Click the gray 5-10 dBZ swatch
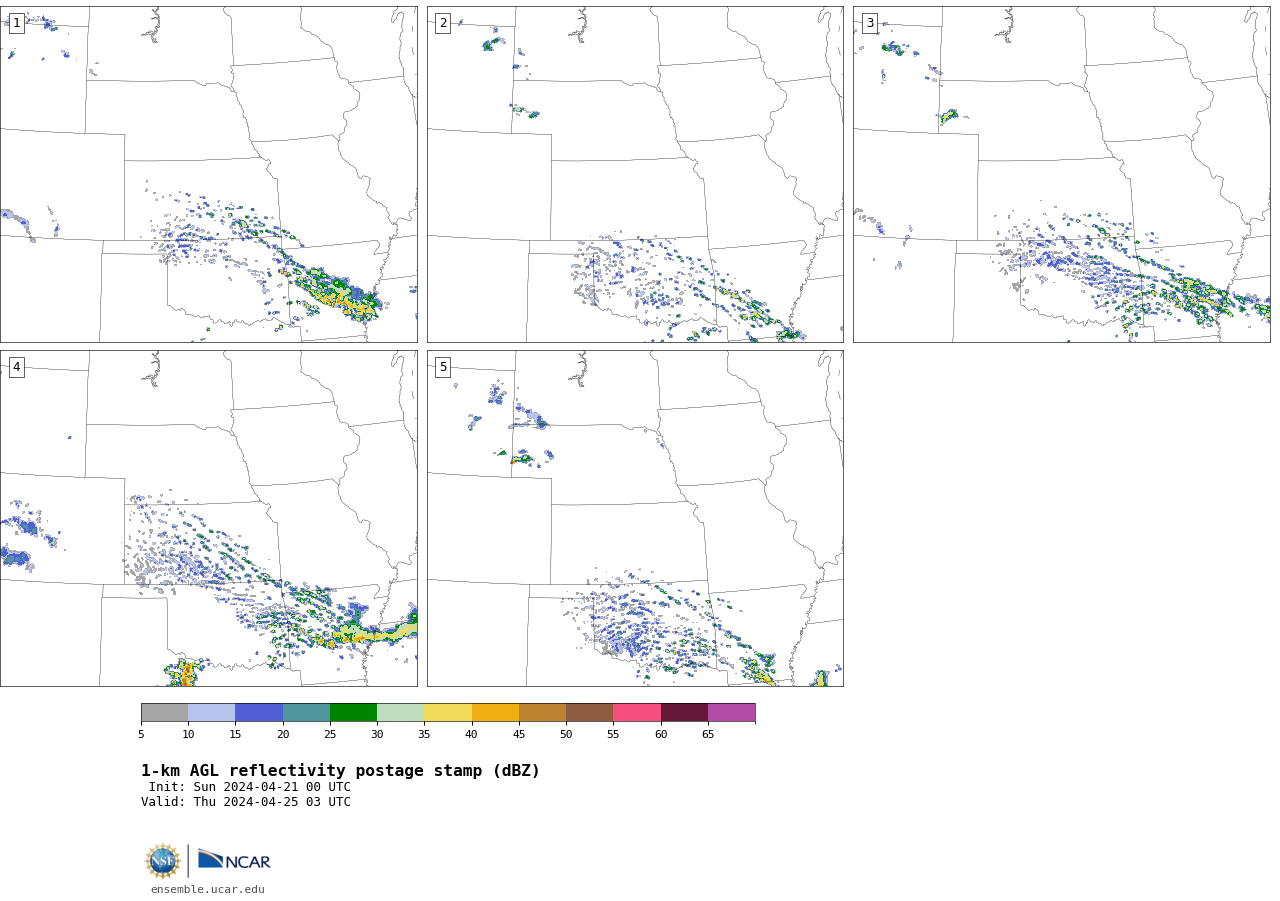 (164, 713)
